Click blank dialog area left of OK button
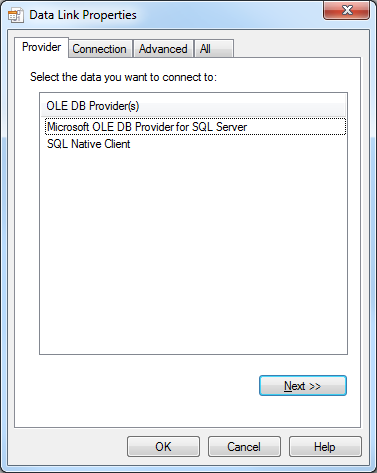377x473 pixels. [x=67, y=447]
